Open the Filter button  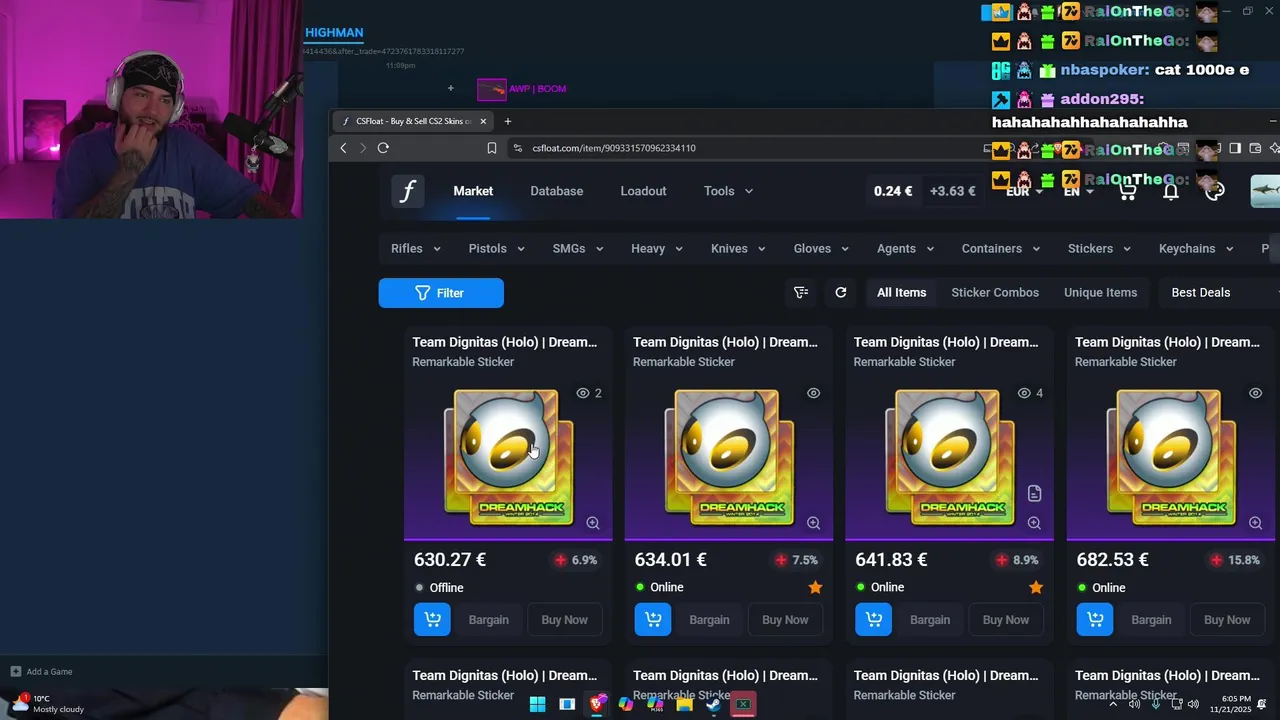coord(441,293)
